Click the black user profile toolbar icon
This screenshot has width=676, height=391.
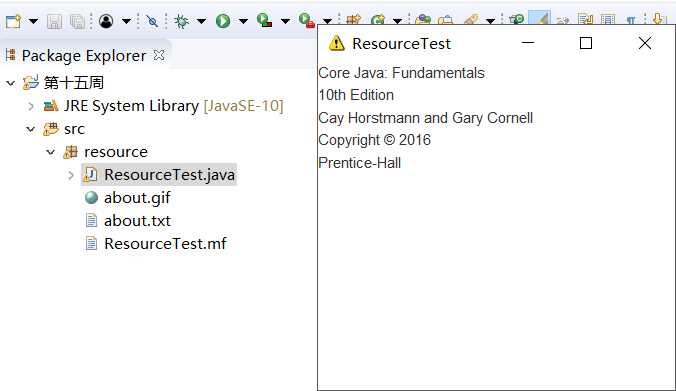[106, 21]
